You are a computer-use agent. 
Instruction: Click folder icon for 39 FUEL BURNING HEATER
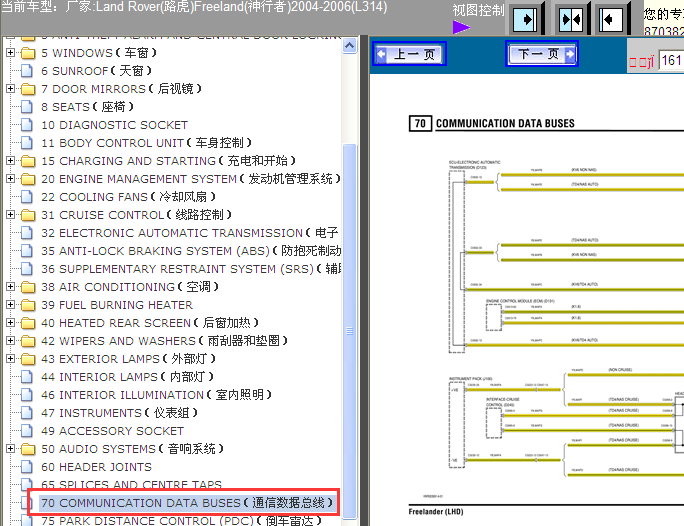pyautogui.click(x=28, y=305)
